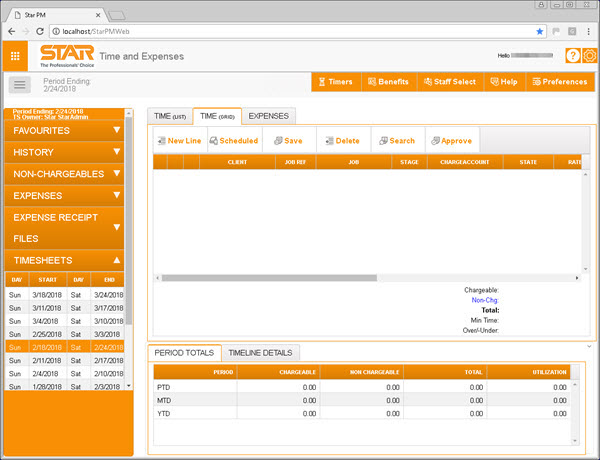Select timesheet starting 3/4/2018
The height and width of the screenshot is (460, 600).
point(65,321)
